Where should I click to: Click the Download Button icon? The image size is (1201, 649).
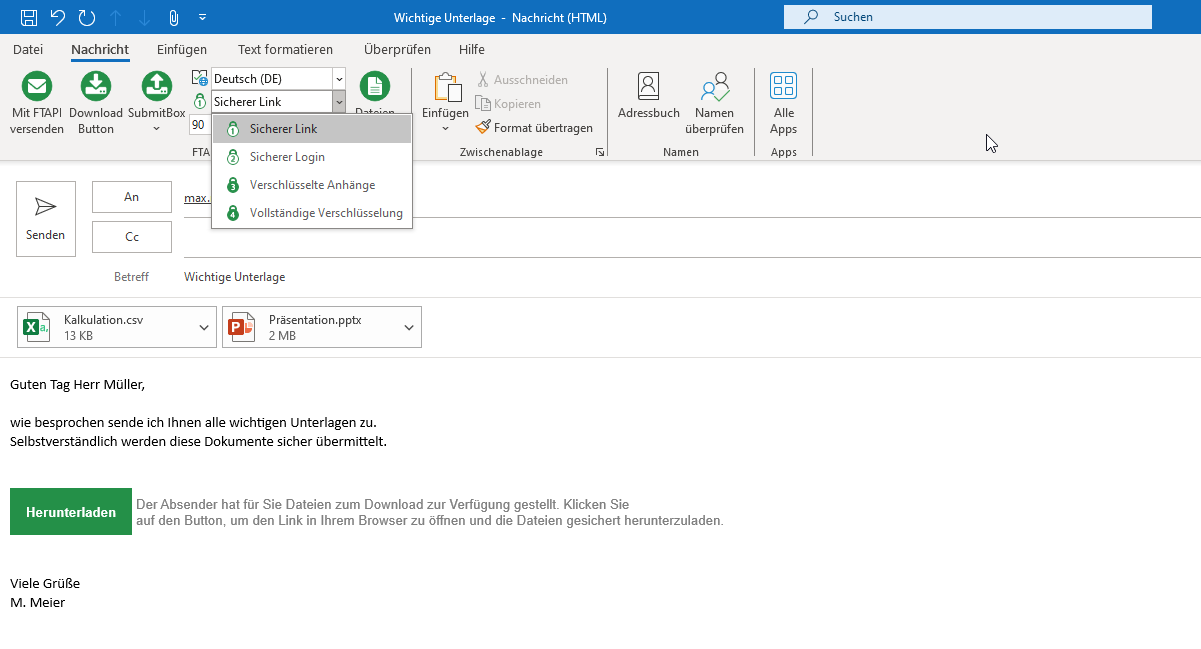click(x=95, y=89)
